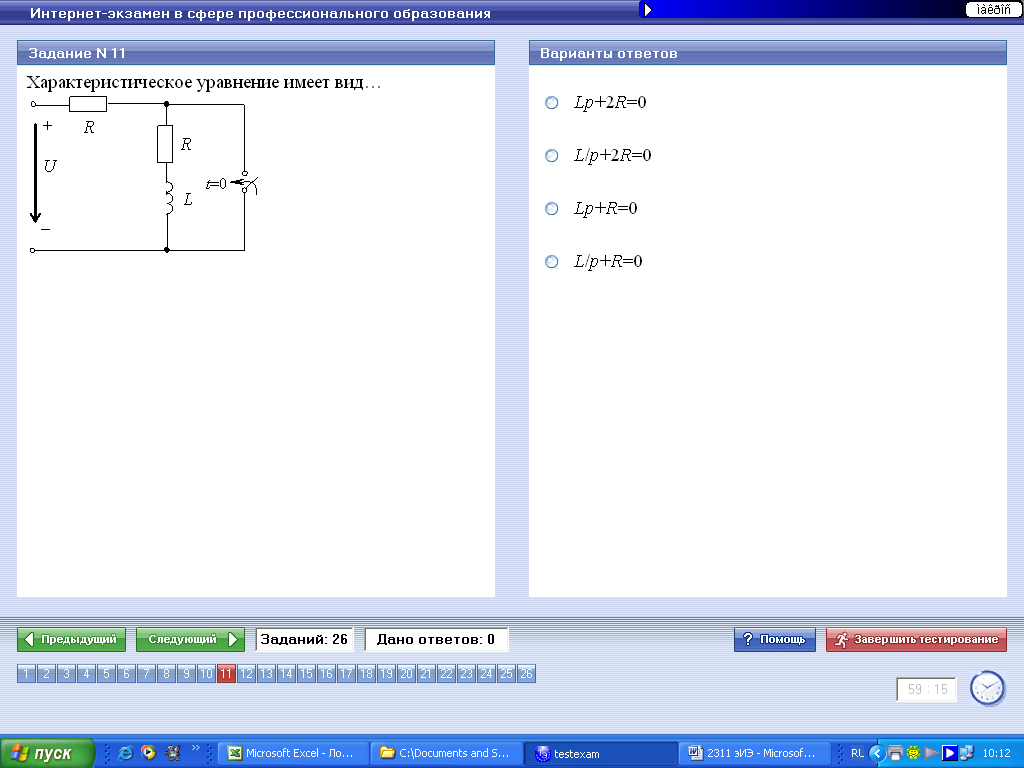The image size is (1024, 768).
Task: Expand hidden tray icons arrow
Action: pos(877,753)
